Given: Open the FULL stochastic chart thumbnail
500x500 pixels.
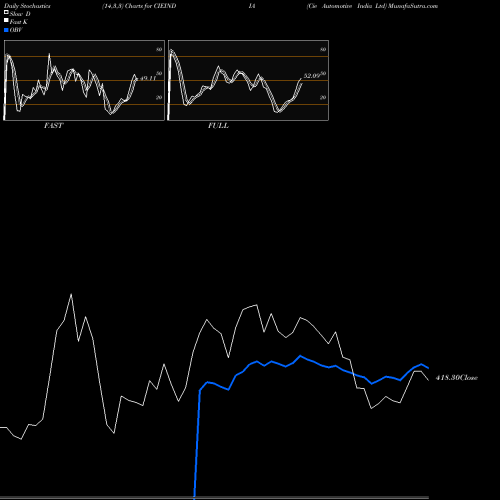Looking at the screenshot, I should point(248,80).
